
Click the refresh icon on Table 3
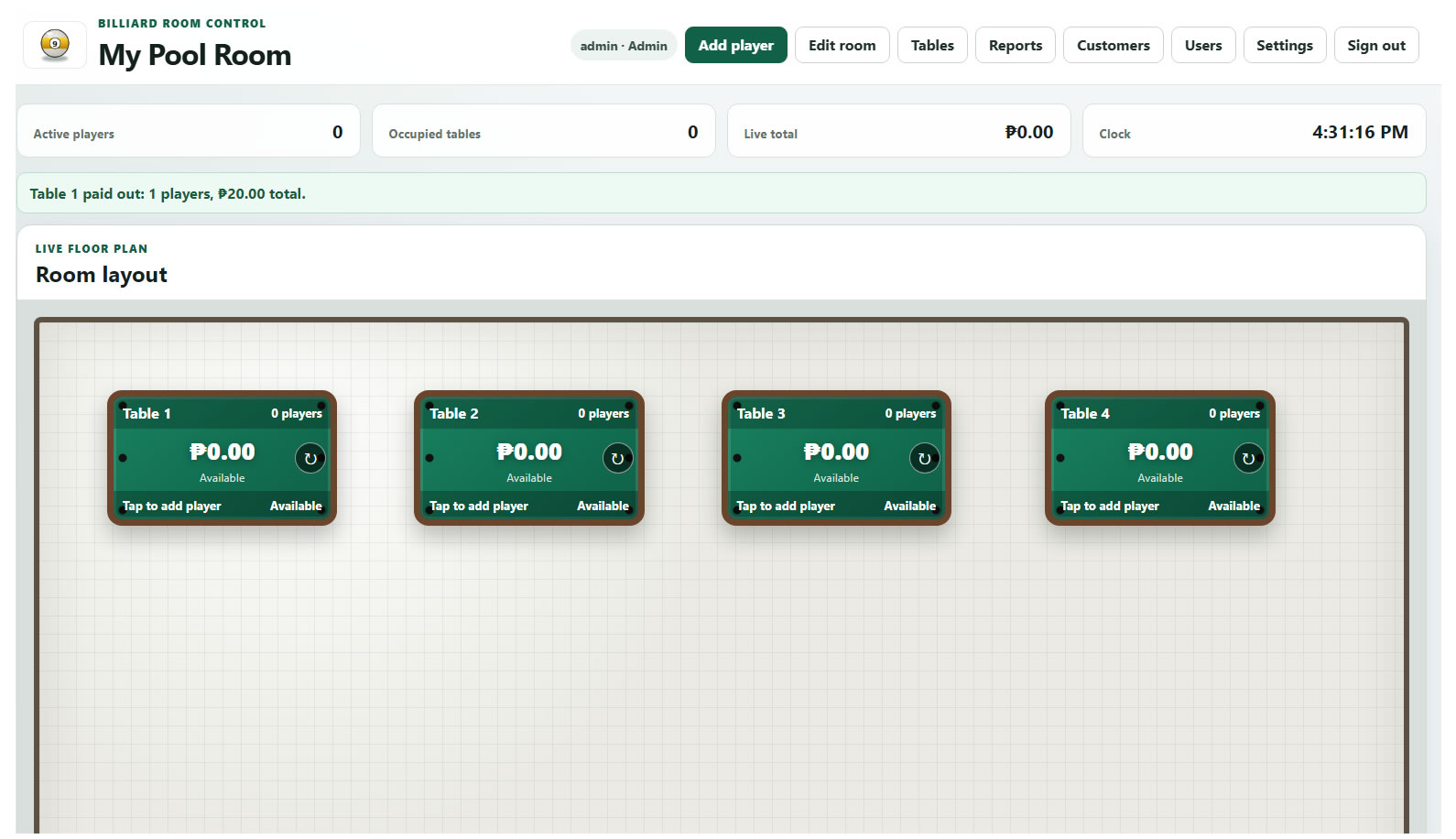click(924, 458)
